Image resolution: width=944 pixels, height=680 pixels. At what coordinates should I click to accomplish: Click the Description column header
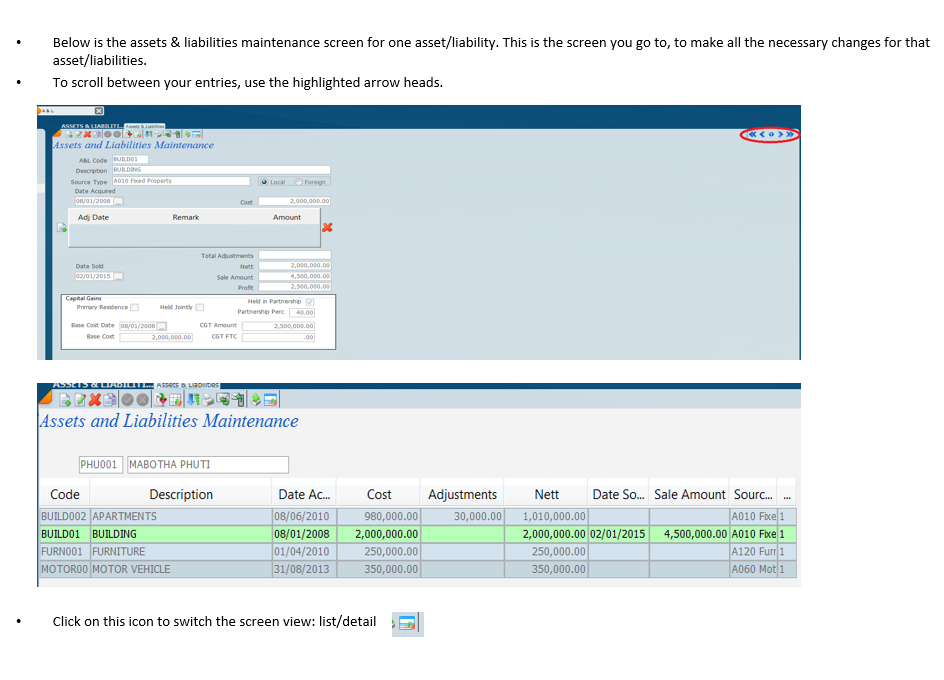(181, 494)
